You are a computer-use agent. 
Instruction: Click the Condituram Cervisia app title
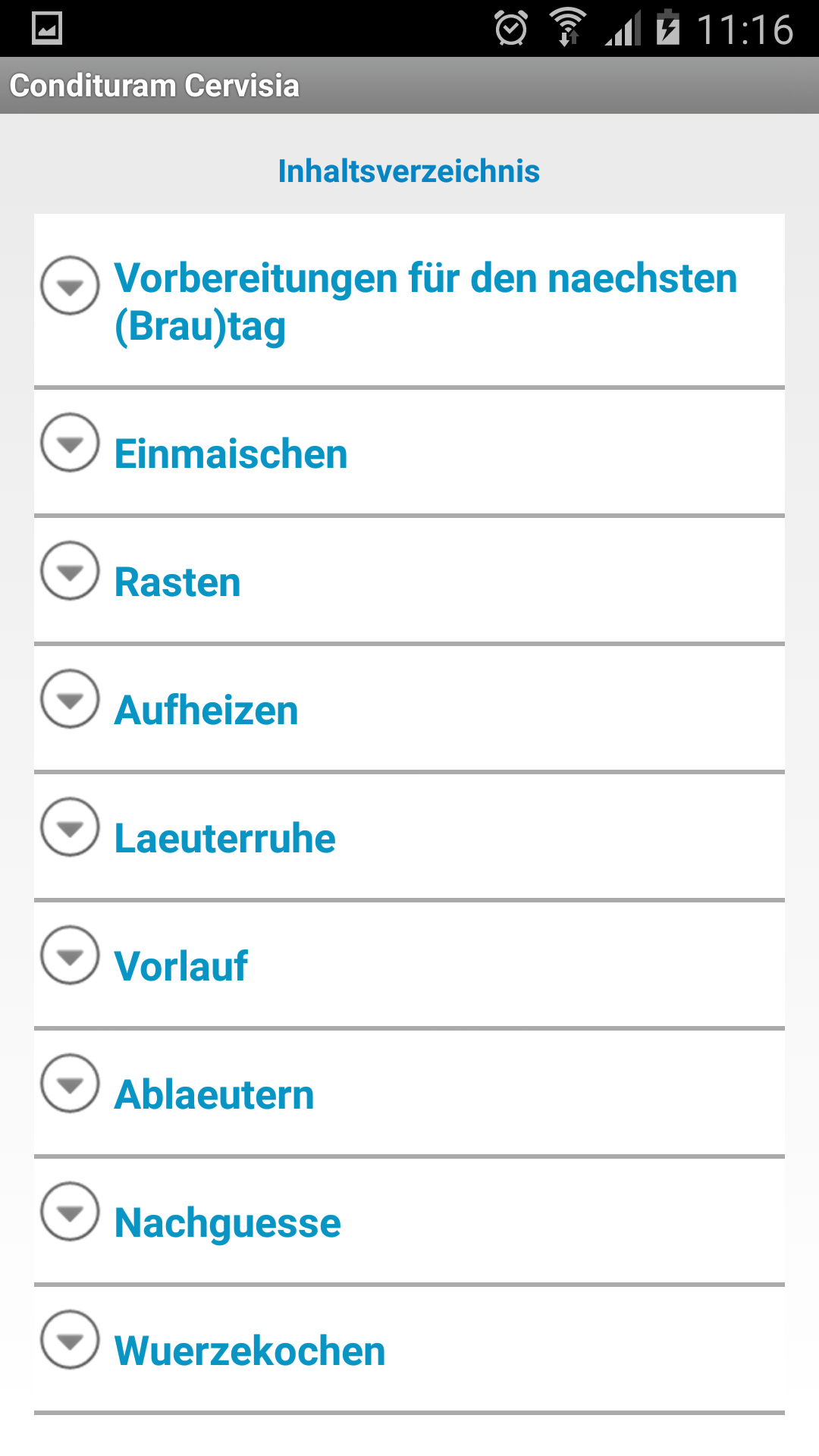155,86
